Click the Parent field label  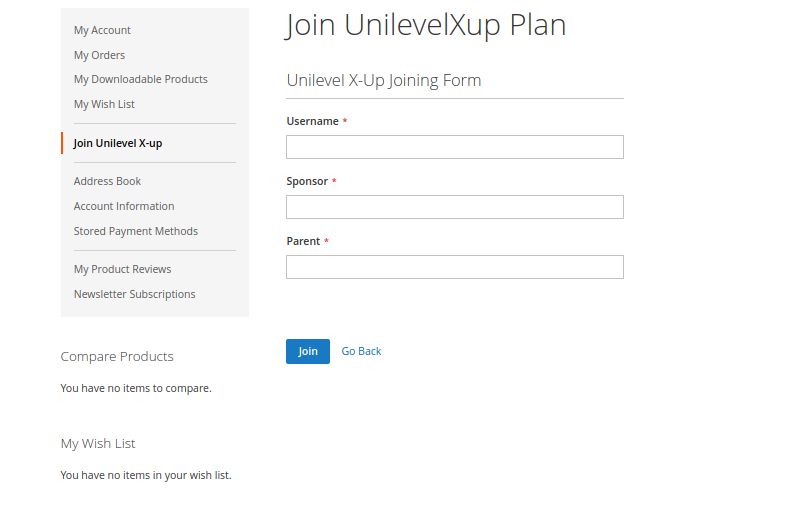303,241
